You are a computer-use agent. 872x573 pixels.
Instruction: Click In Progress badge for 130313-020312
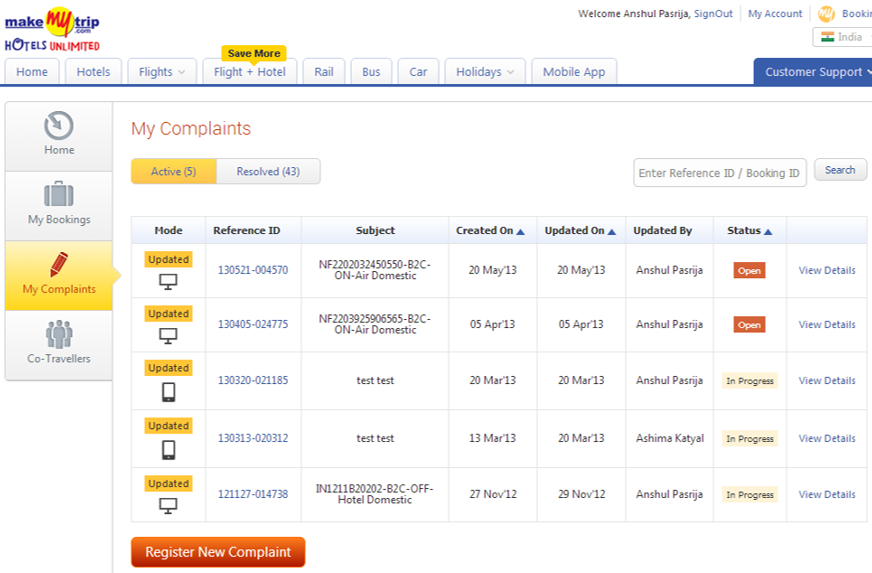point(750,439)
